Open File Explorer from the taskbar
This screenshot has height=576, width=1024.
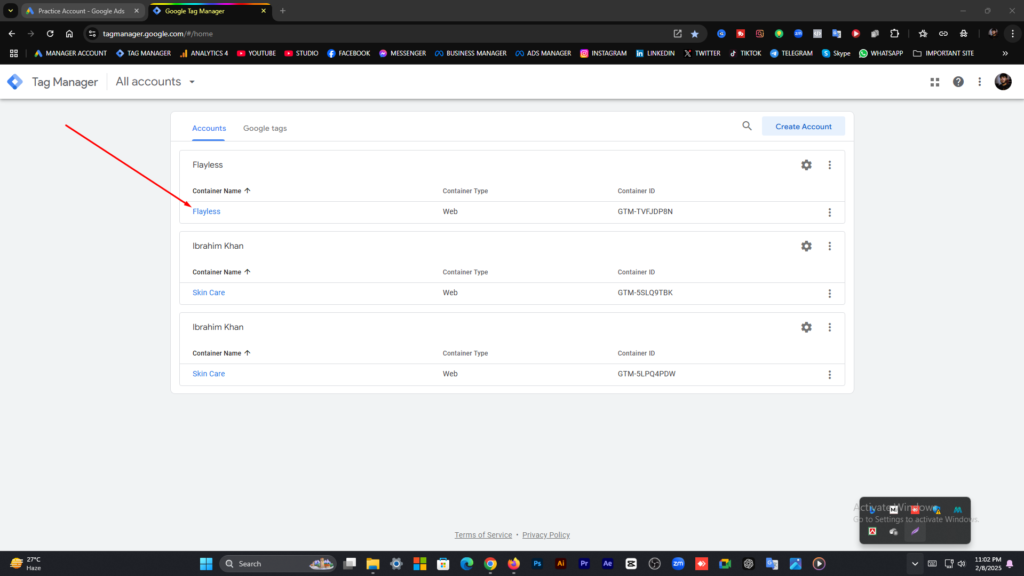point(373,564)
